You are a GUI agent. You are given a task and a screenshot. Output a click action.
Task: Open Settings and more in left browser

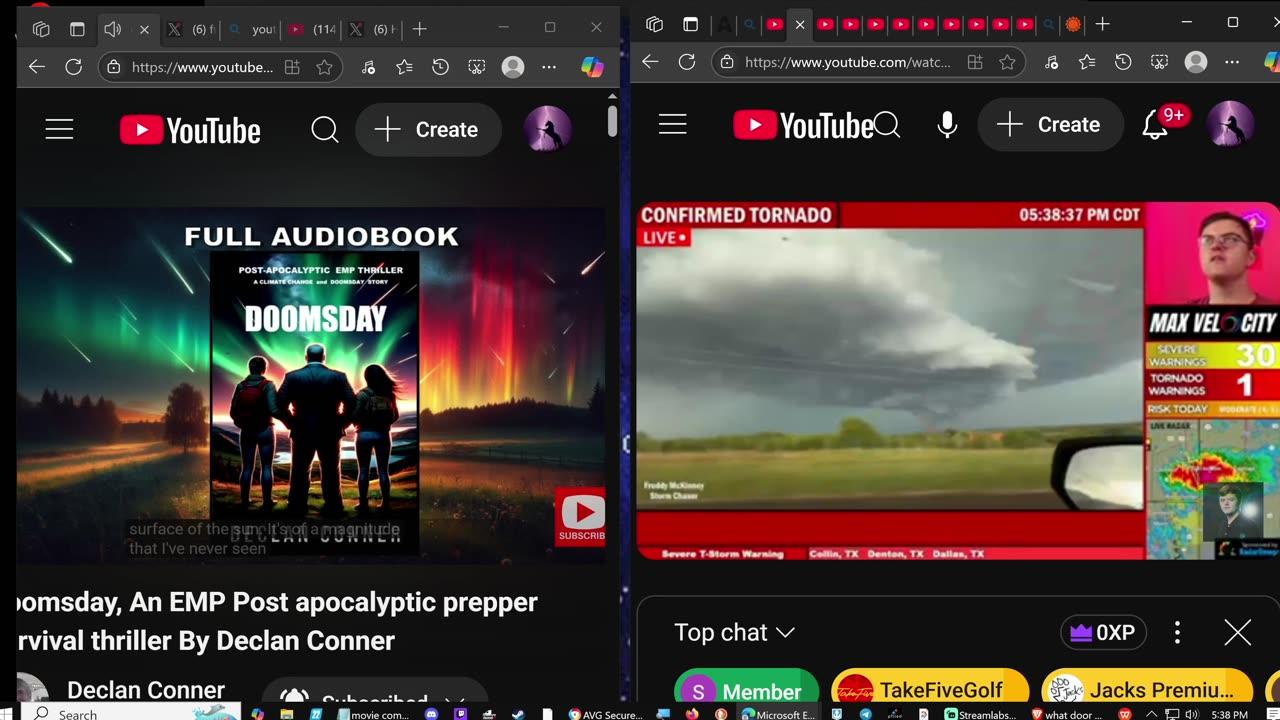[549, 67]
